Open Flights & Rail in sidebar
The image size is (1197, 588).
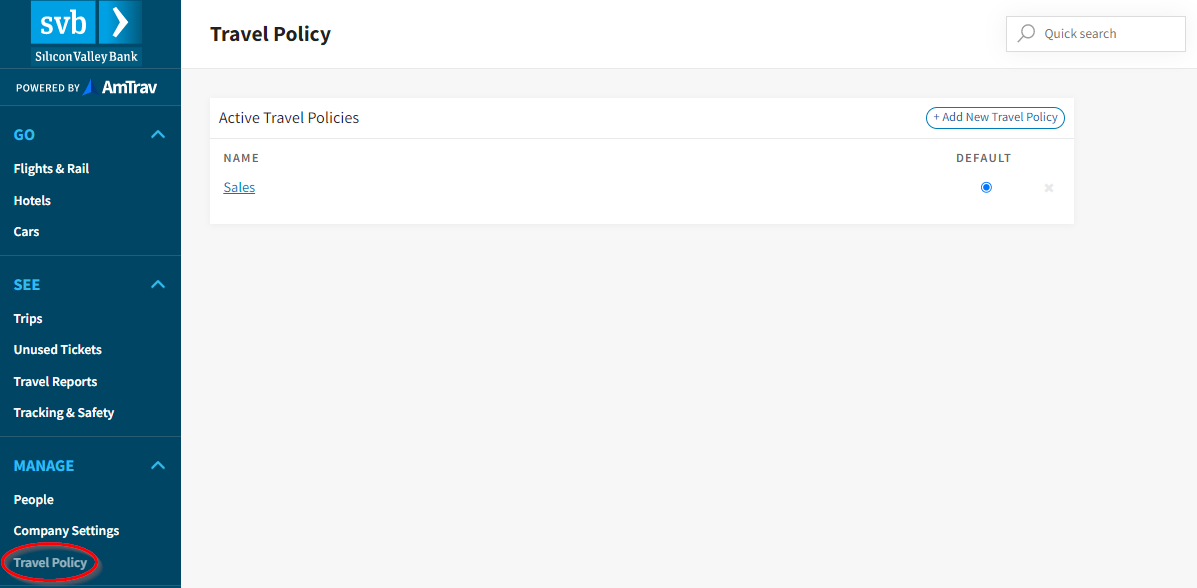pos(51,169)
